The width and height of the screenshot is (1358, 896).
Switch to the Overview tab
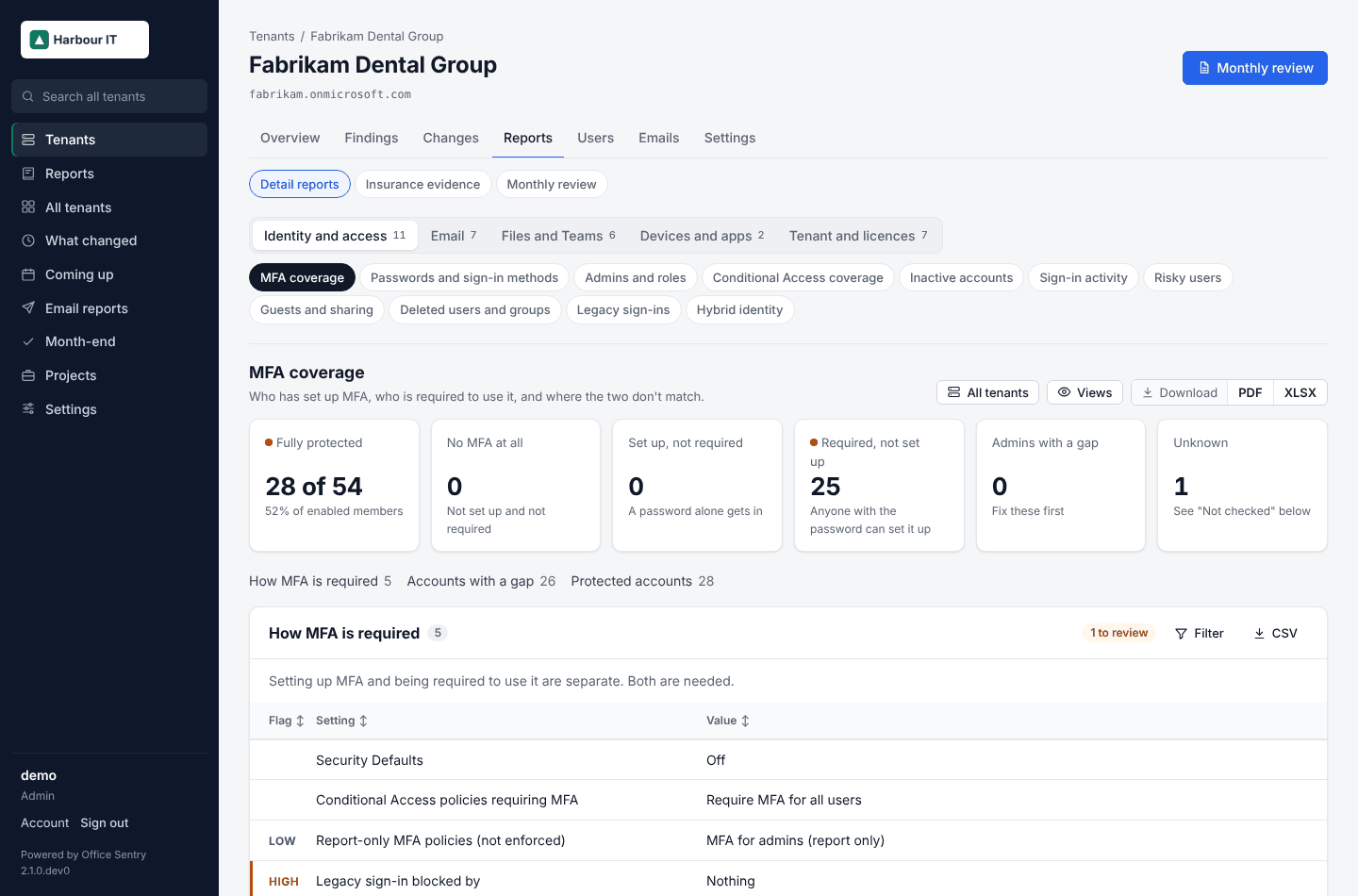(x=290, y=138)
